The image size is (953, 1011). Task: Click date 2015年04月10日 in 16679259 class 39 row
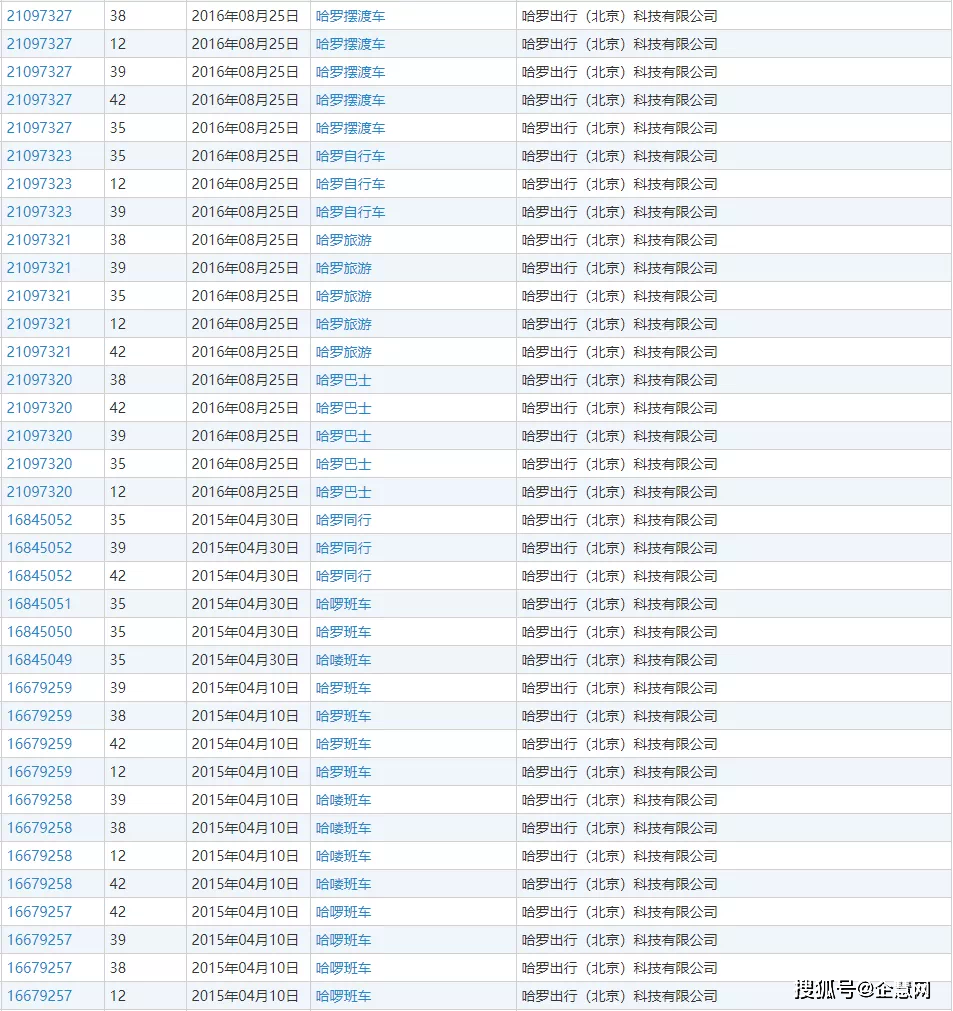(245, 688)
